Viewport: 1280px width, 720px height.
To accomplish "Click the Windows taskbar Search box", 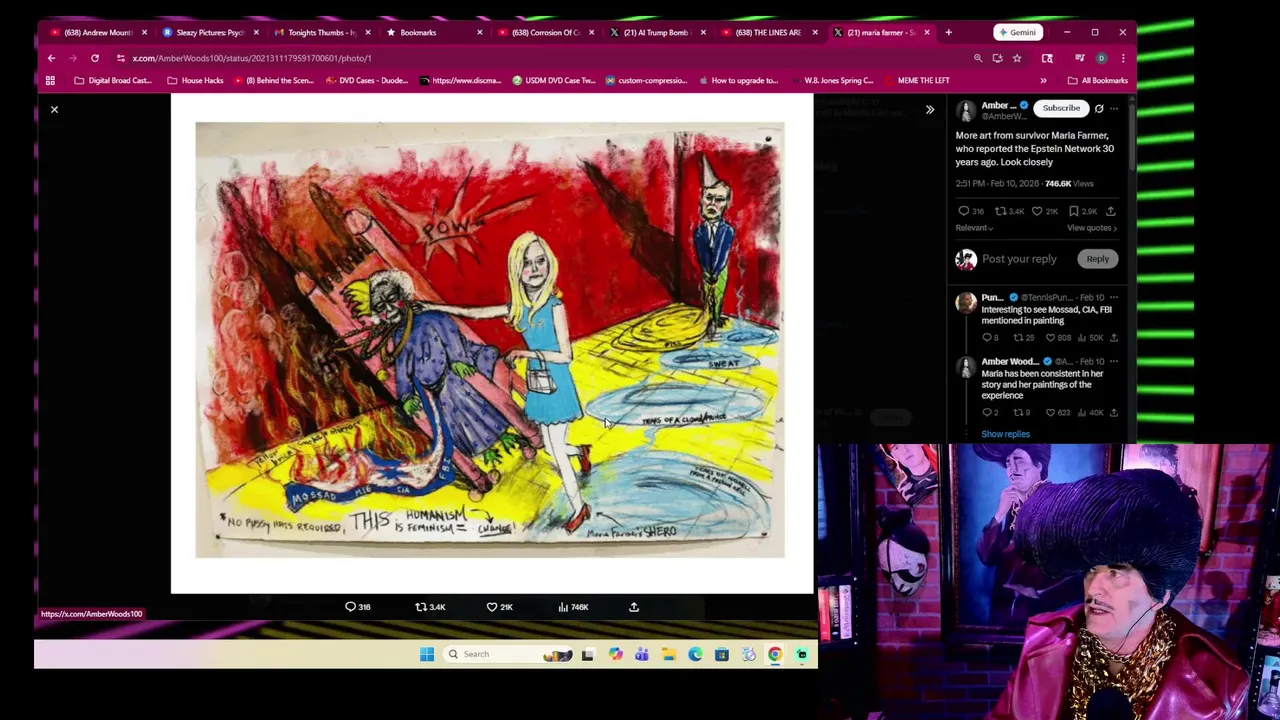I will (509, 654).
